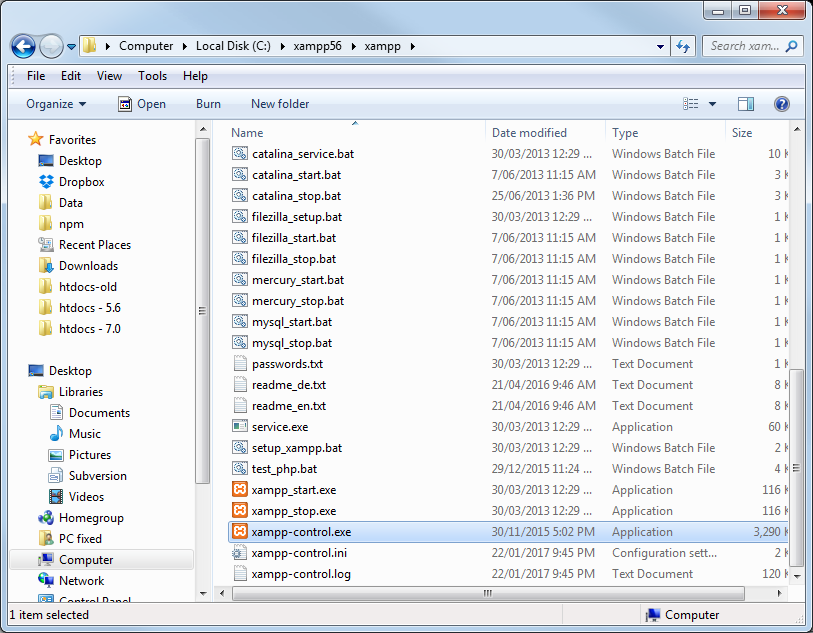Click the xampp_start.exe application icon
The image size is (813, 633).
pyautogui.click(x=239, y=490)
